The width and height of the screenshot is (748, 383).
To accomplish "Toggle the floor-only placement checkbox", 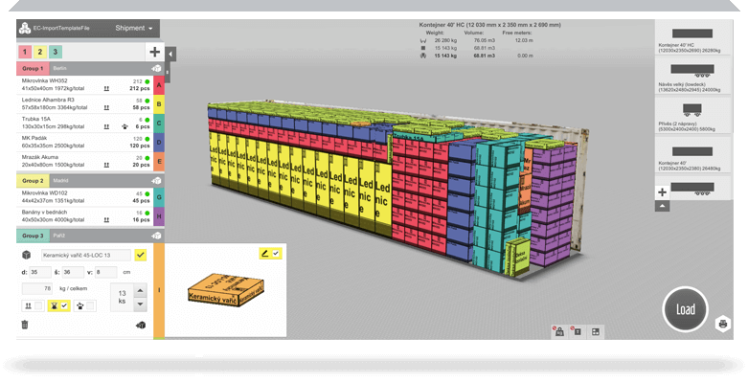I will [90, 306].
